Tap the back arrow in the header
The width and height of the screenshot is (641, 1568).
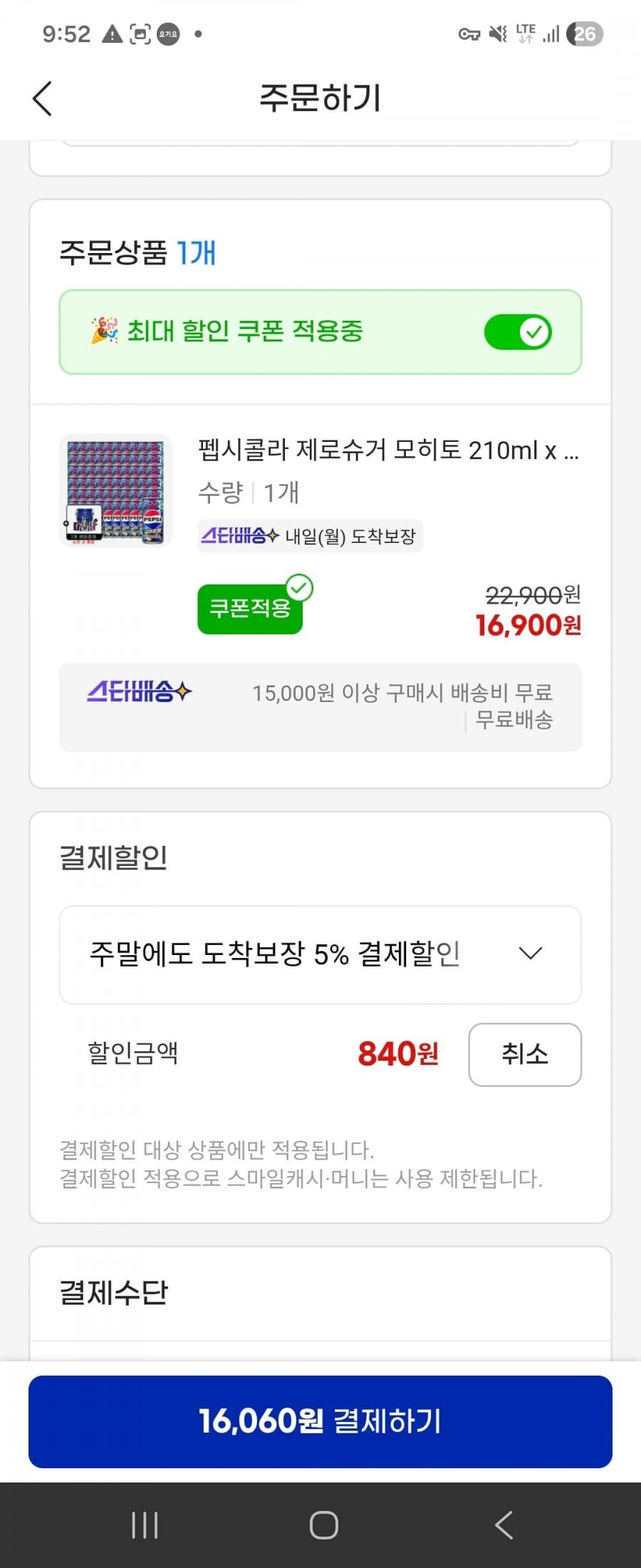click(43, 98)
